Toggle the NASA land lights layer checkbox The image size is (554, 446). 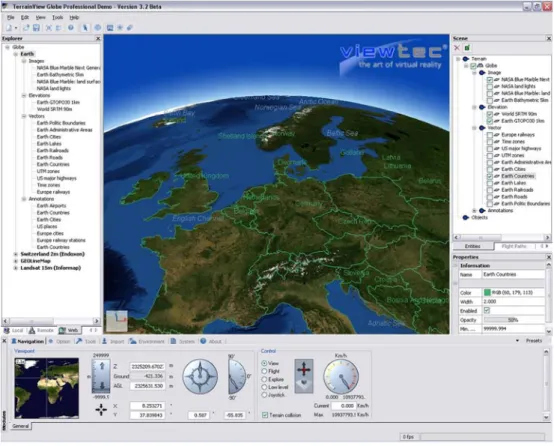pos(490,87)
